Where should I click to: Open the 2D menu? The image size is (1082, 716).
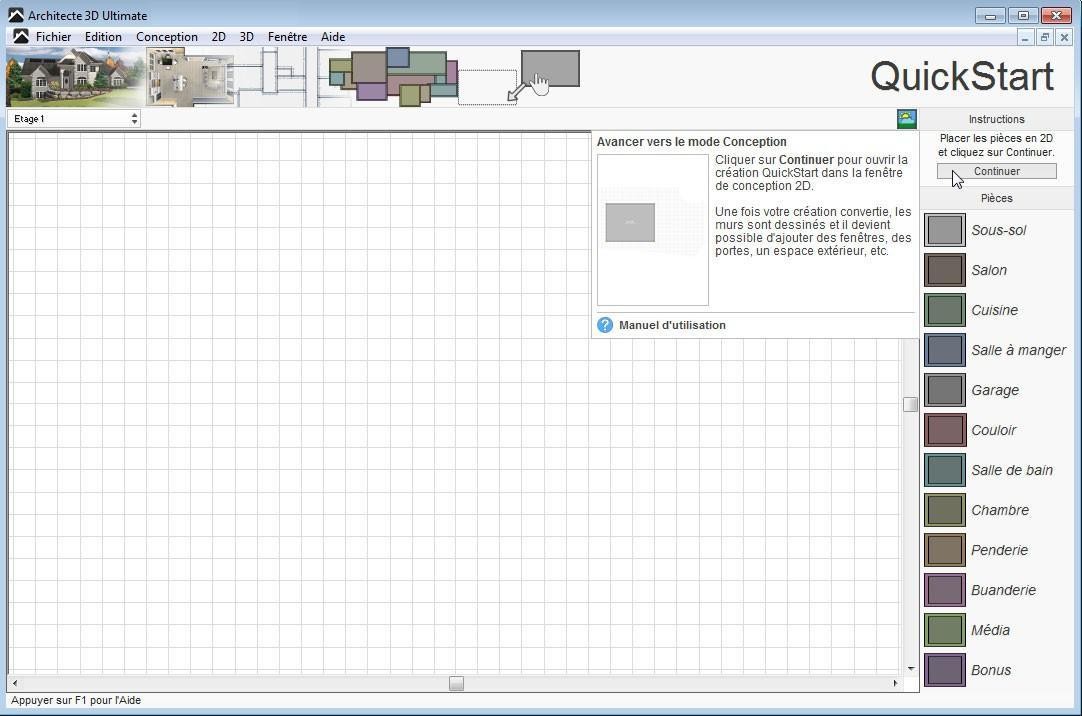click(219, 37)
